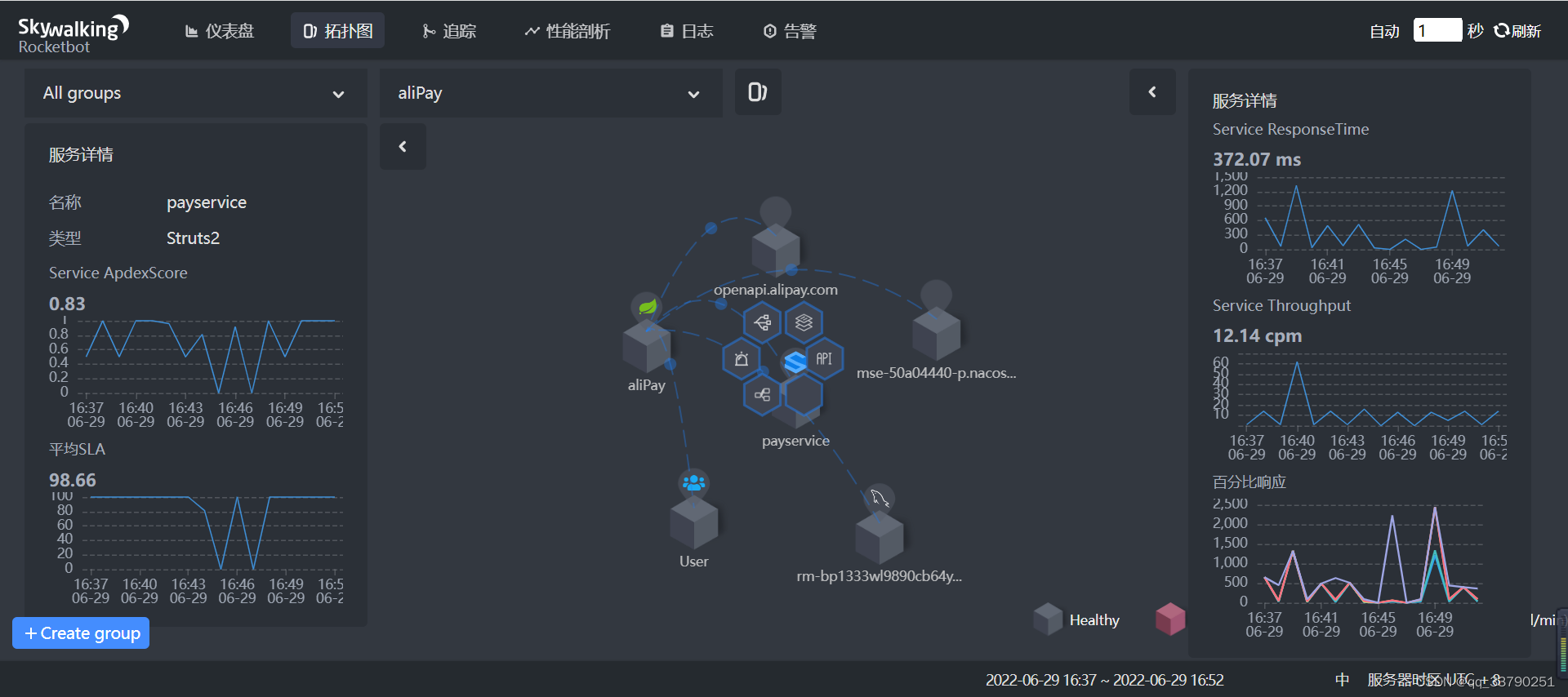Open the 告警 alarm tab
This screenshot has height=697, width=1568.
pyautogui.click(x=790, y=31)
